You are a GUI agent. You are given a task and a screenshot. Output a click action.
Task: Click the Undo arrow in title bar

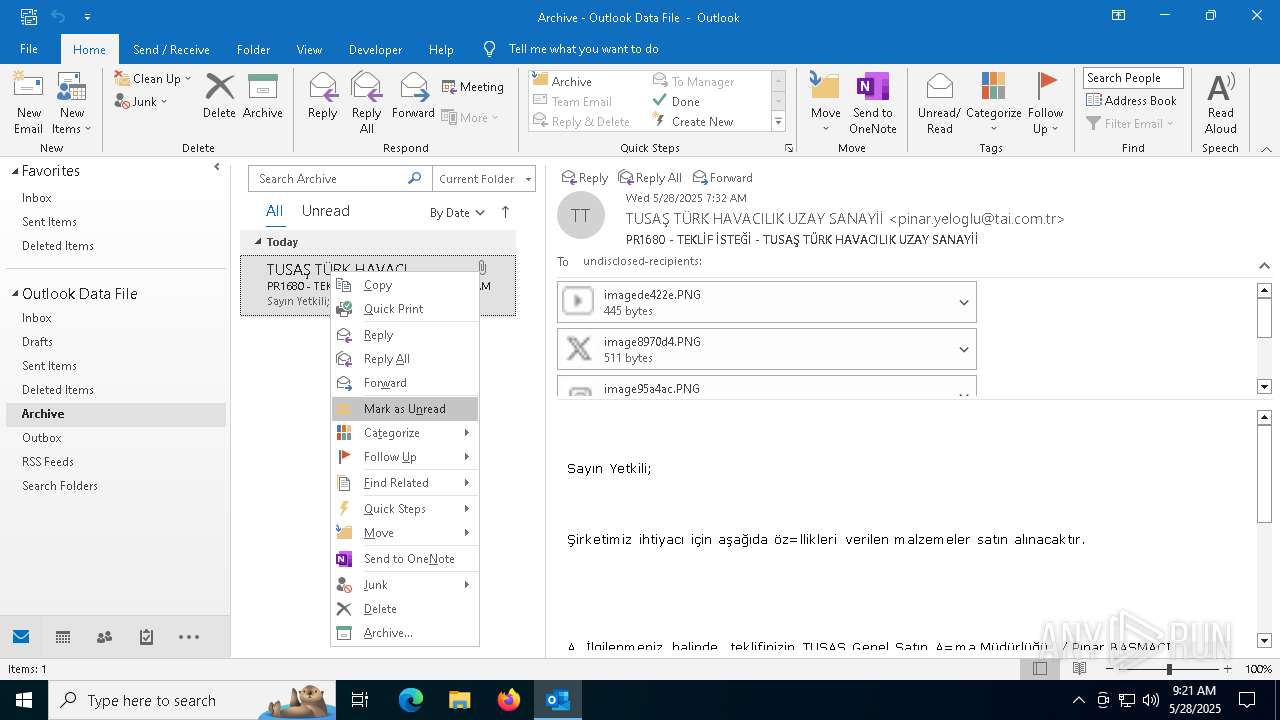58,17
